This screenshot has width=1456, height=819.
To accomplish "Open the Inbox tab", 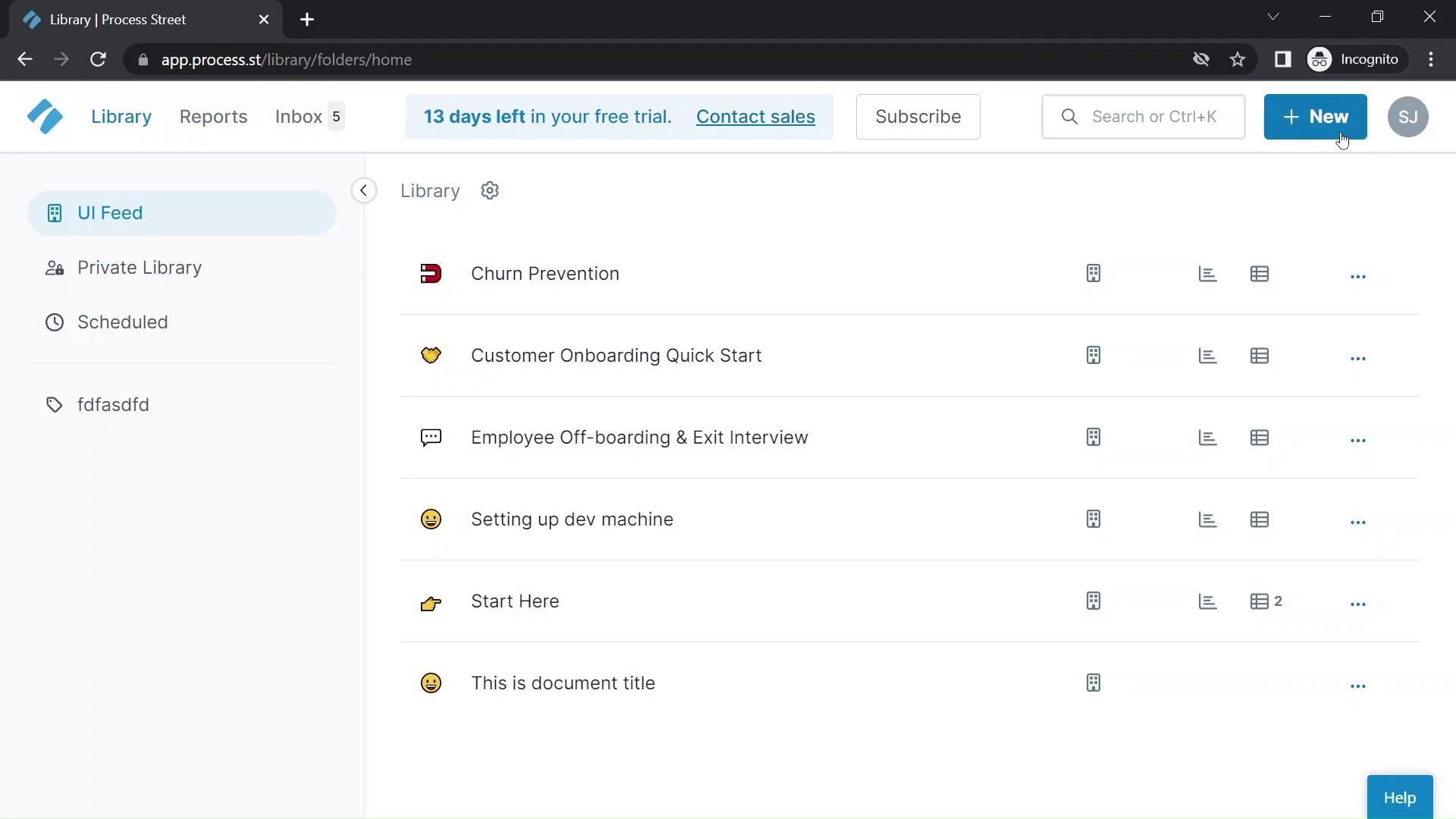I will pos(299,117).
